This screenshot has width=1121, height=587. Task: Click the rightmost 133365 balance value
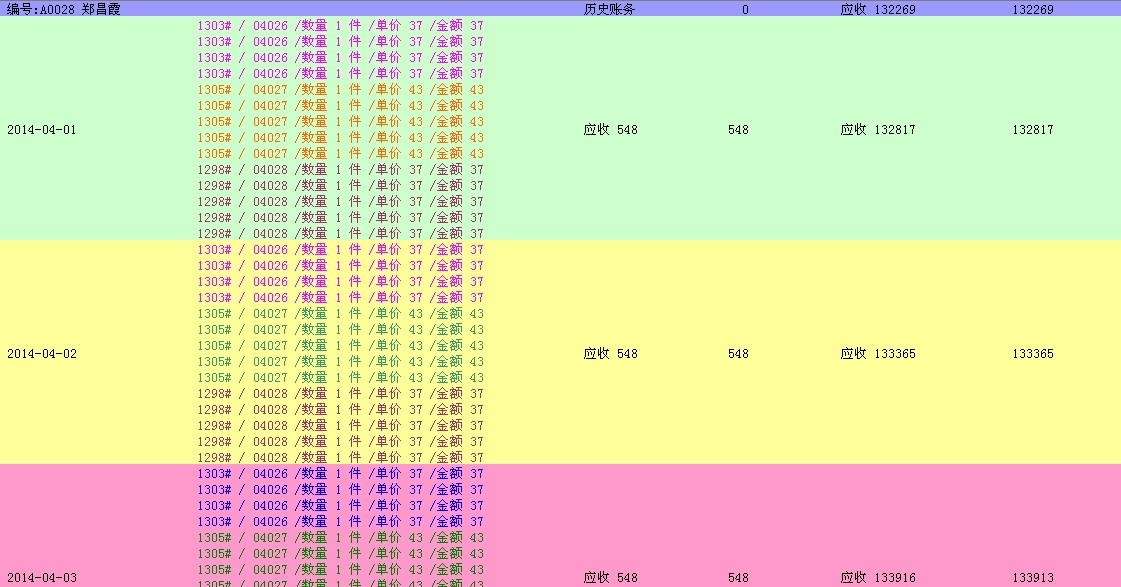[x=1032, y=354]
